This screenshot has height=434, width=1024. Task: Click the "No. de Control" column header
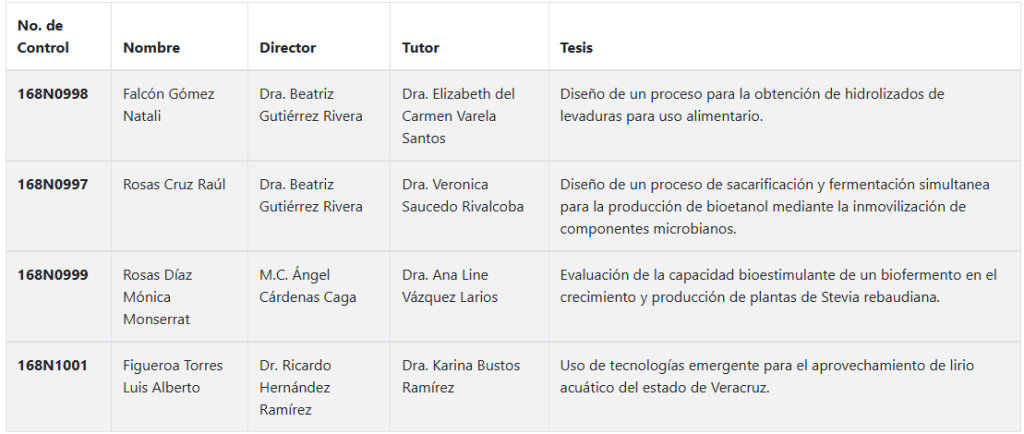click(x=44, y=36)
